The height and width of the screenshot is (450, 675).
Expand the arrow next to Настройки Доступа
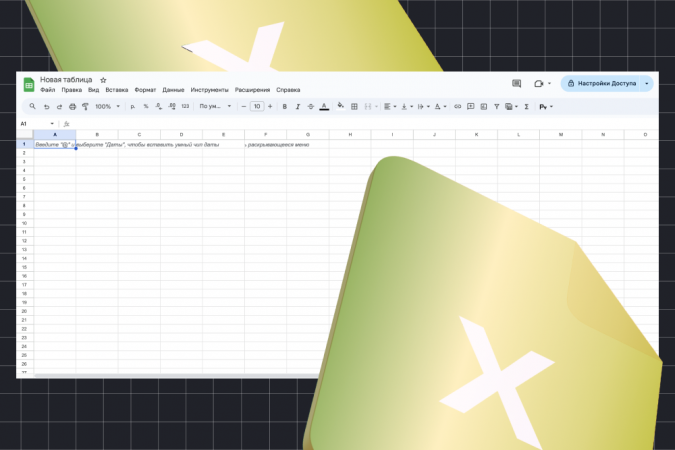[647, 84]
